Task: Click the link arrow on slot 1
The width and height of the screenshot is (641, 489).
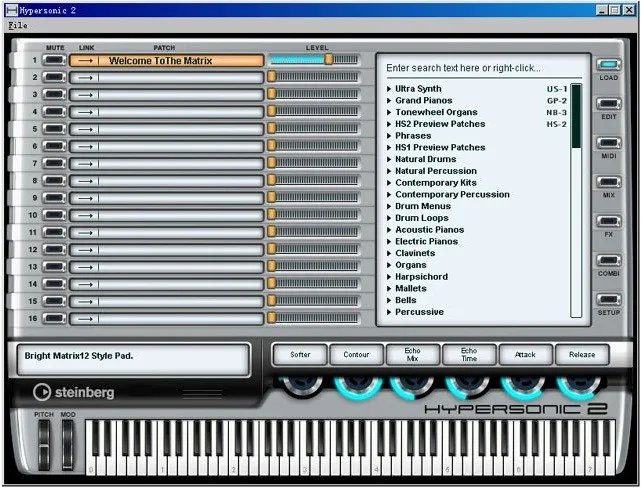Action: 85,61
